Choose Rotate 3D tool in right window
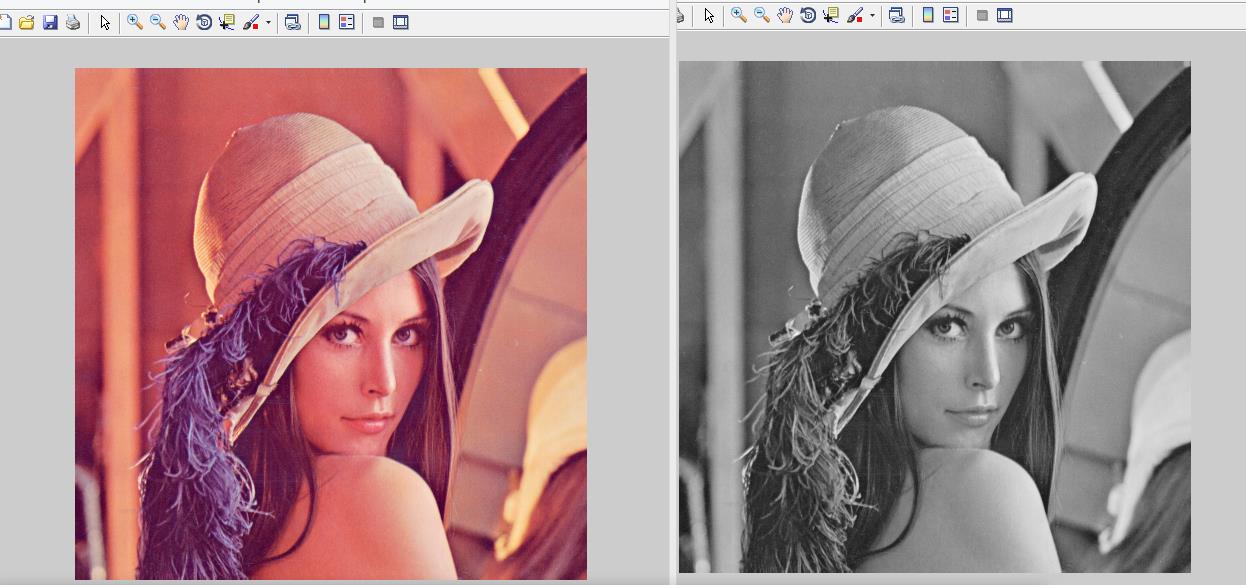 click(x=808, y=15)
